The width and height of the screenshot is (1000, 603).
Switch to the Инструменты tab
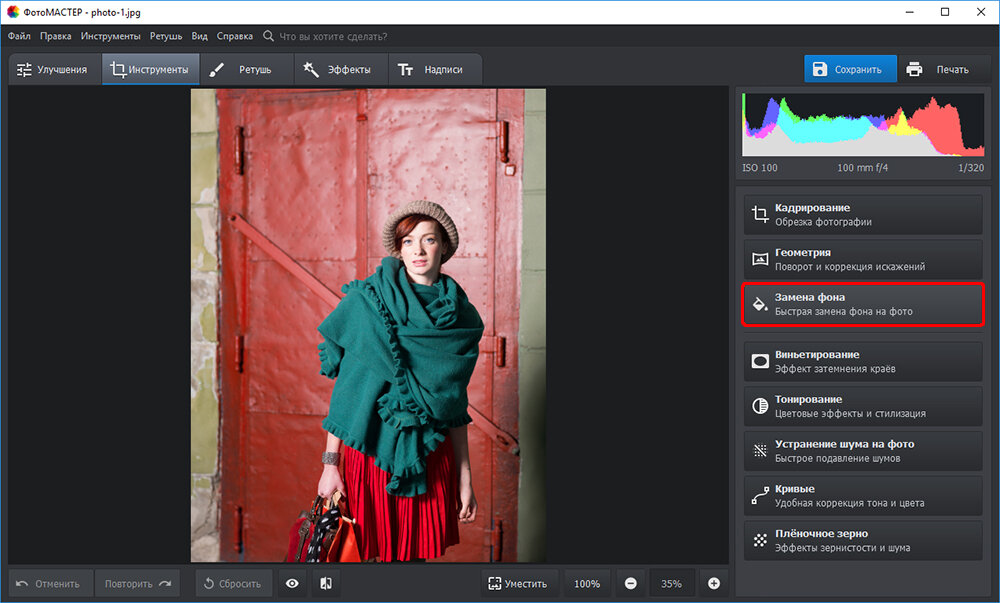[x=151, y=69]
